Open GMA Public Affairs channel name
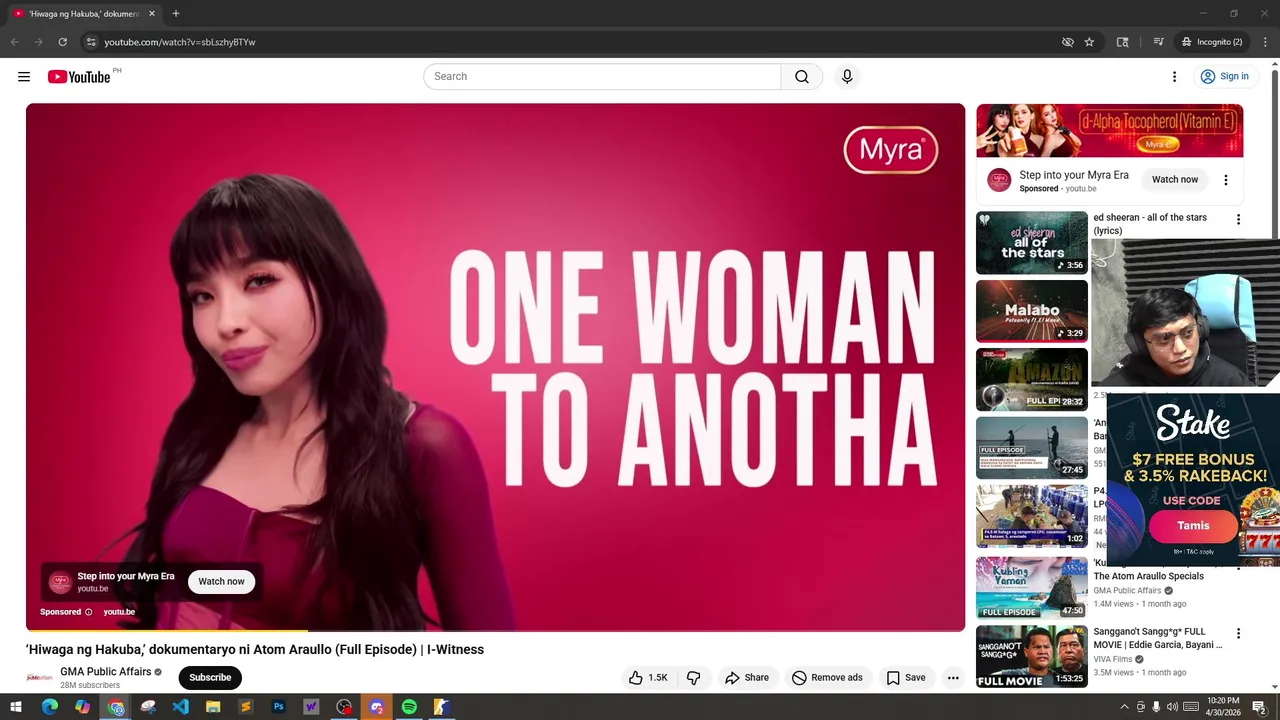 (x=106, y=672)
